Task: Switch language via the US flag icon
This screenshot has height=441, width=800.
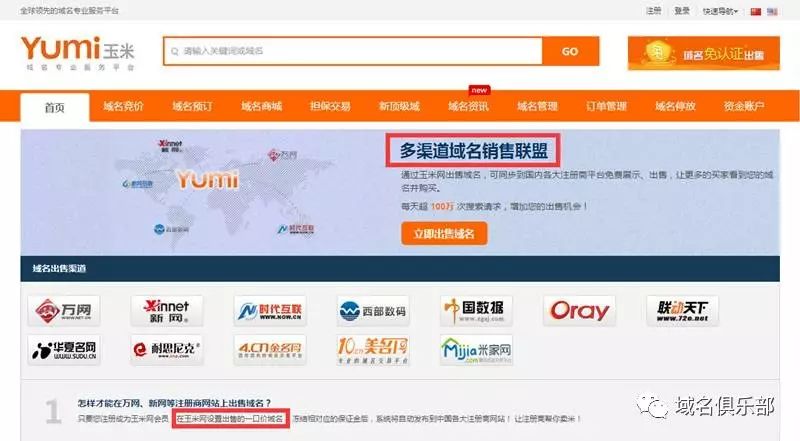Action: click(772, 11)
